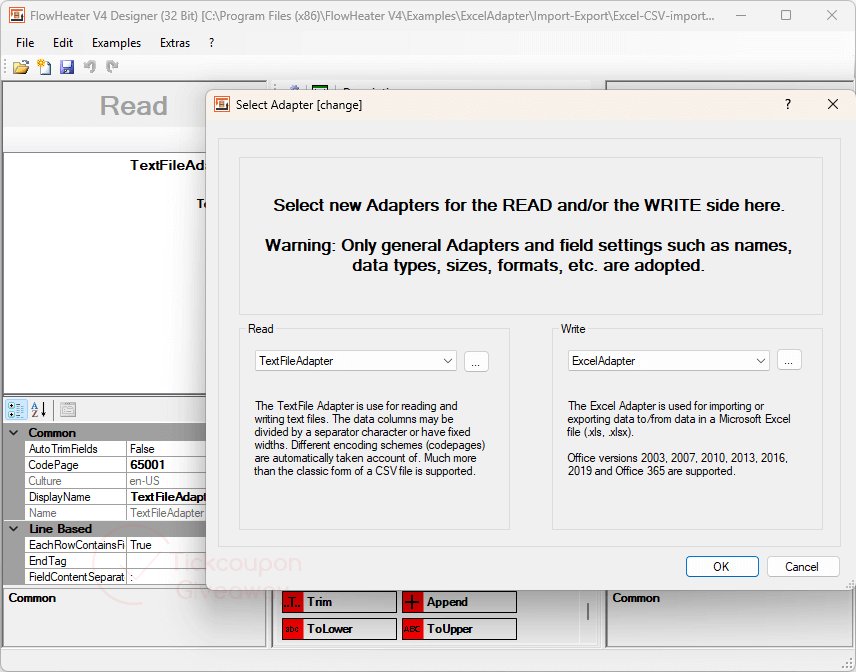
Task: Select the Culture property row
Action: click(x=115, y=481)
